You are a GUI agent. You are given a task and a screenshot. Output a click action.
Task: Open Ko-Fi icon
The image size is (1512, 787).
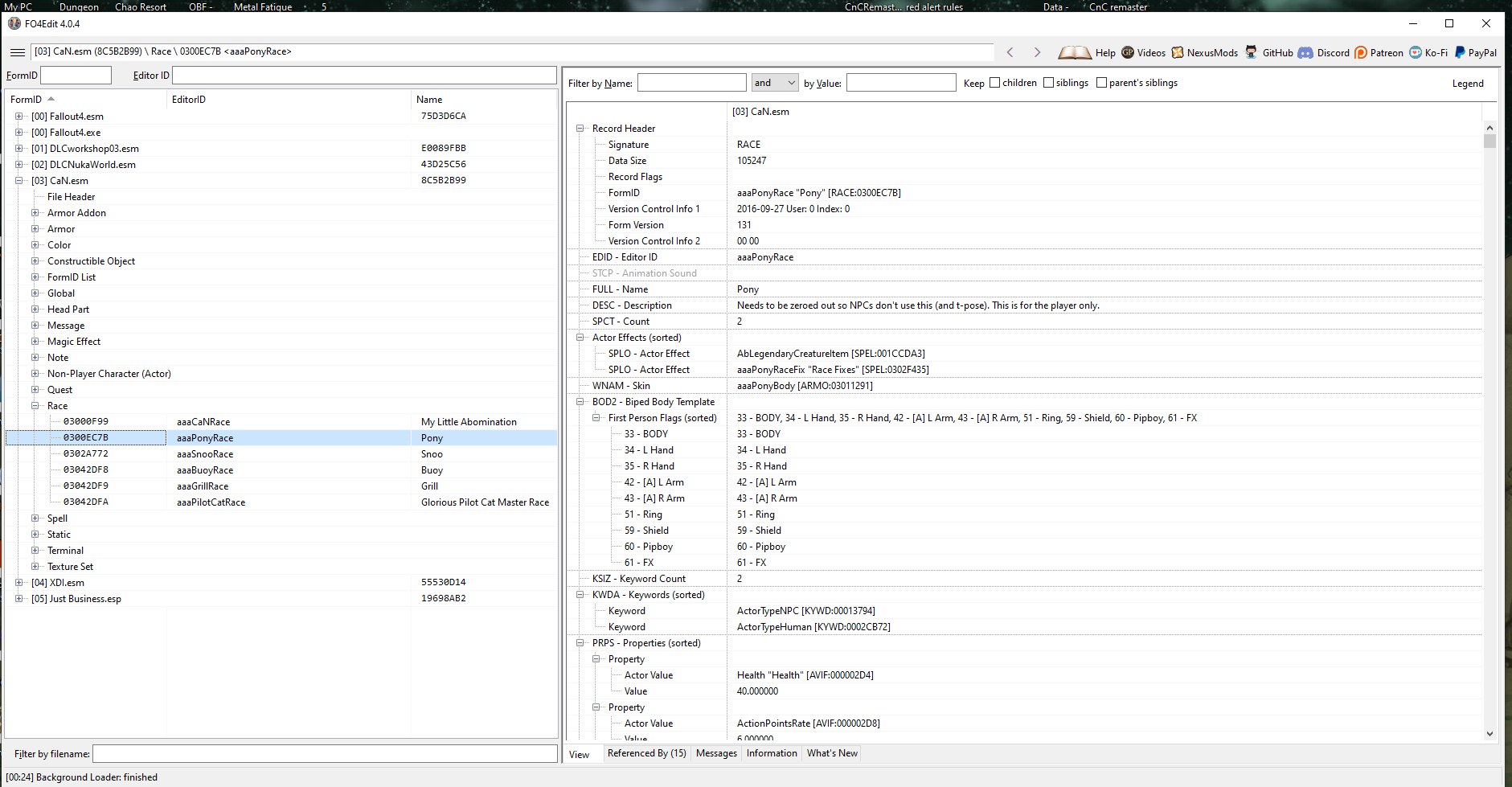1416,52
